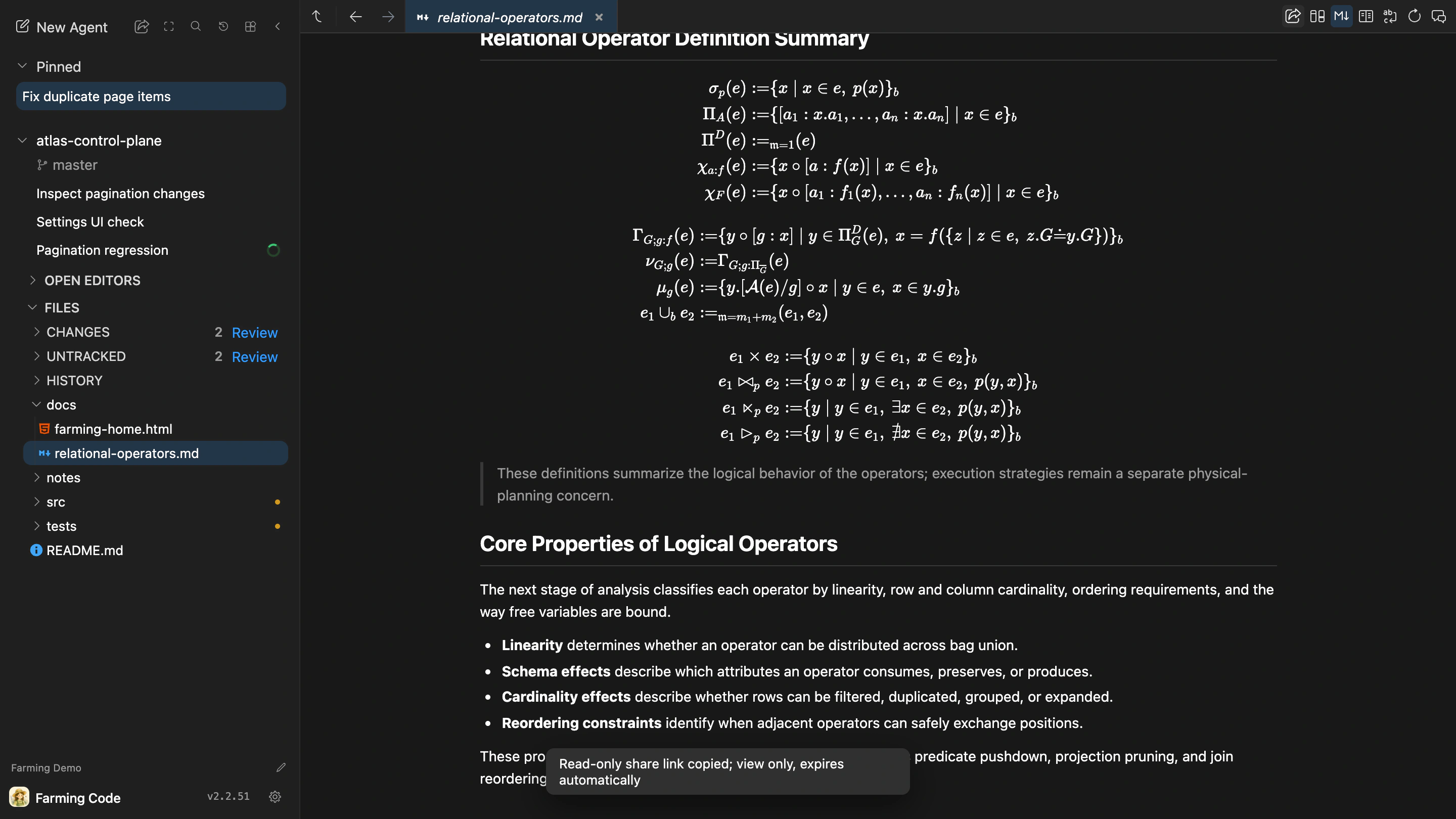Toggle word wrap with the abc icon
This screenshot has width=1456, height=819.
[1390, 16]
